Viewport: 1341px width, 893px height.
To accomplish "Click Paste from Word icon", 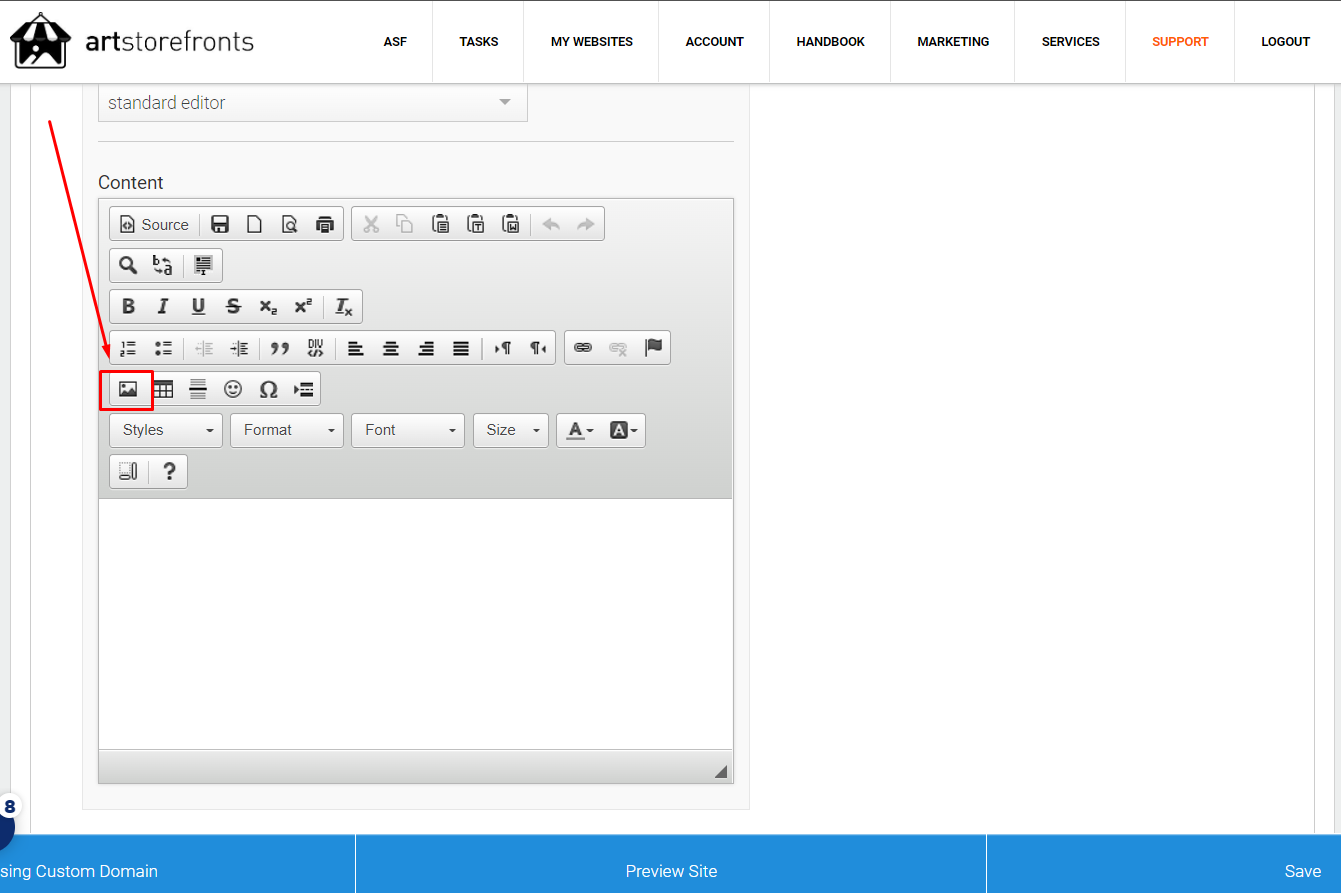I will 511,224.
